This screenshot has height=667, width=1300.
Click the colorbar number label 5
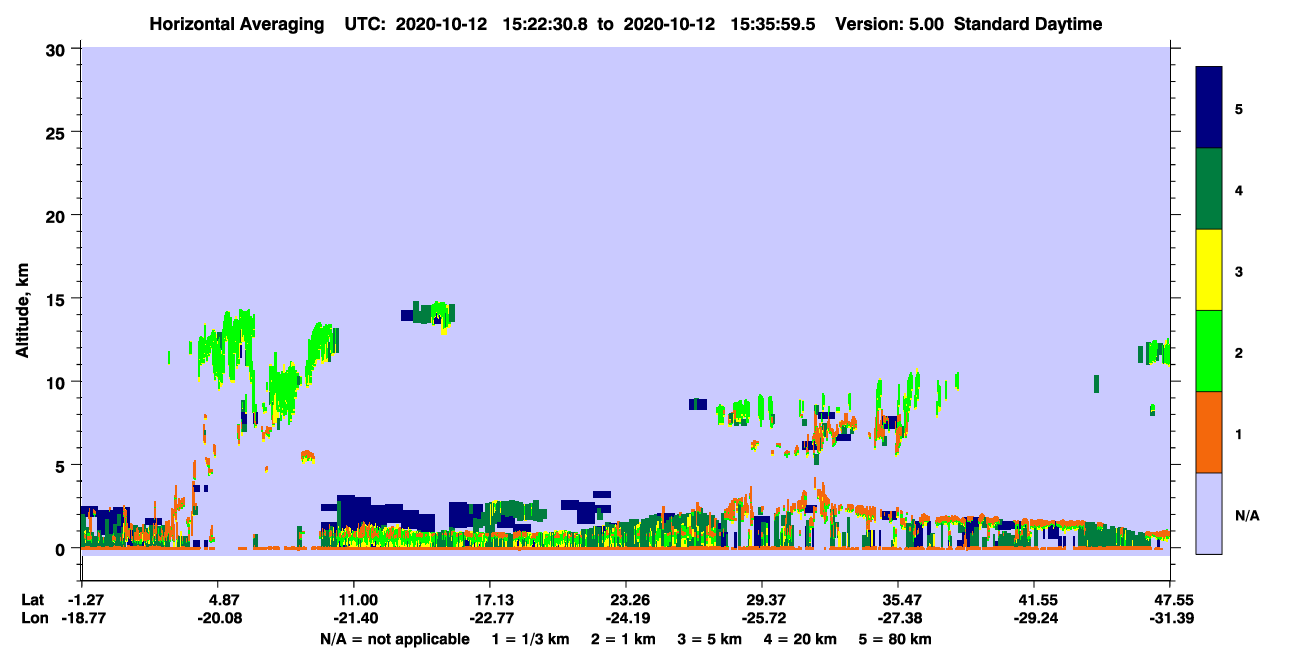pos(1238,109)
